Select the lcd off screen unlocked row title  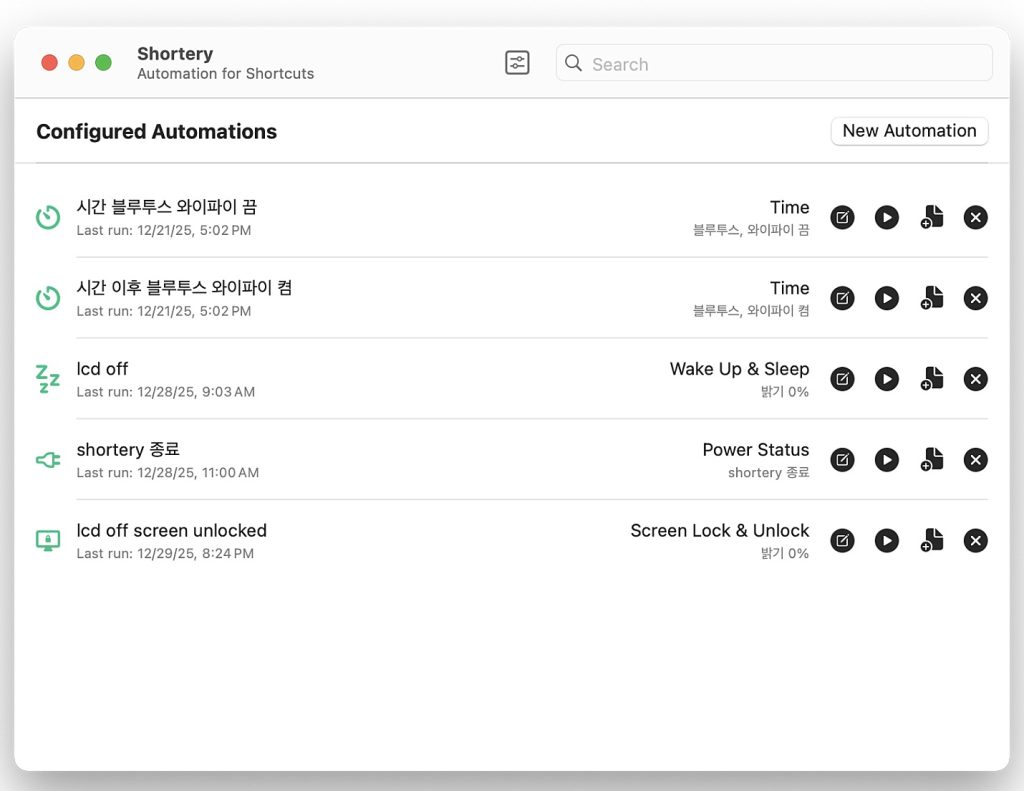click(x=172, y=531)
